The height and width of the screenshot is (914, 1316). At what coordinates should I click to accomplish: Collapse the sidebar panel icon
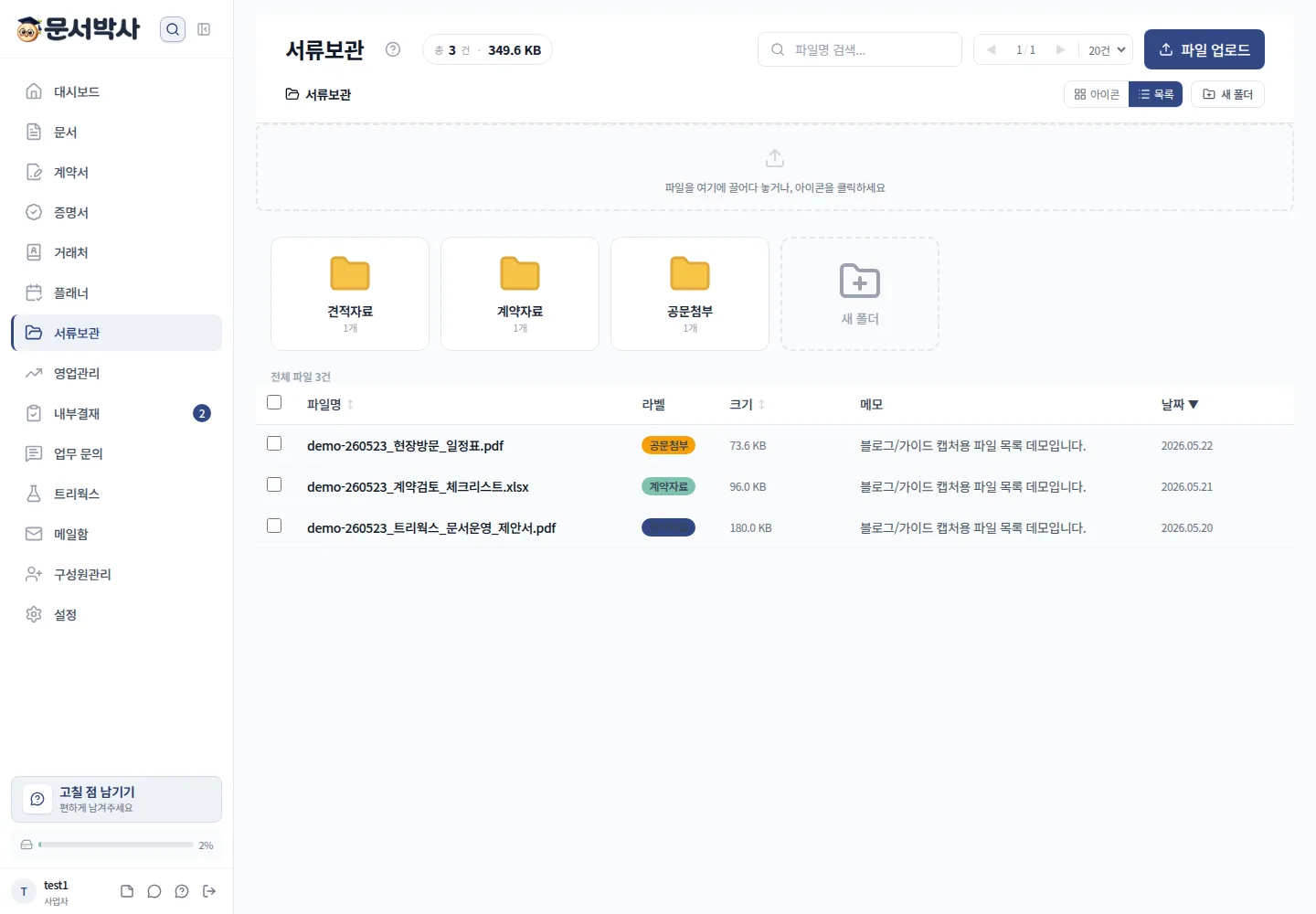point(204,29)
